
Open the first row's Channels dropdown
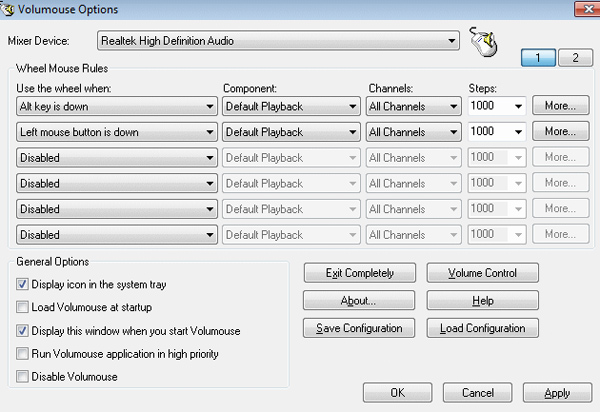[413, 106]
